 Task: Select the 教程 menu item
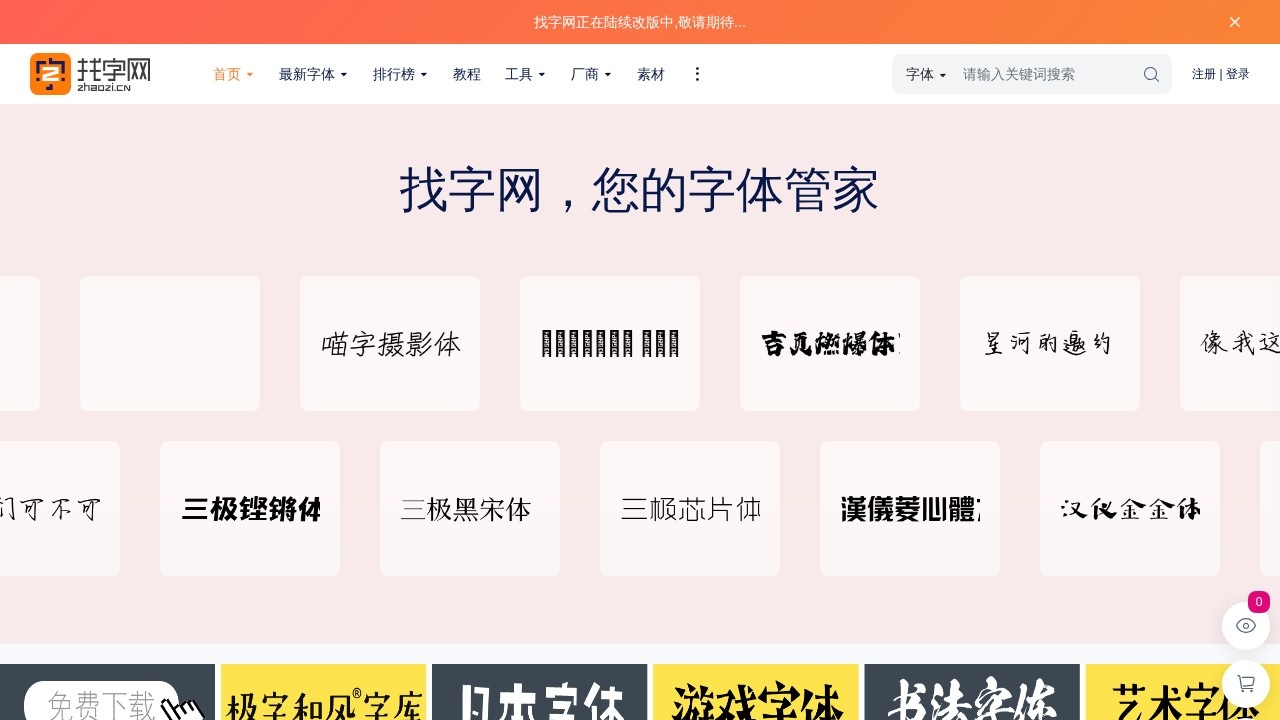click(x=466, y=74)
